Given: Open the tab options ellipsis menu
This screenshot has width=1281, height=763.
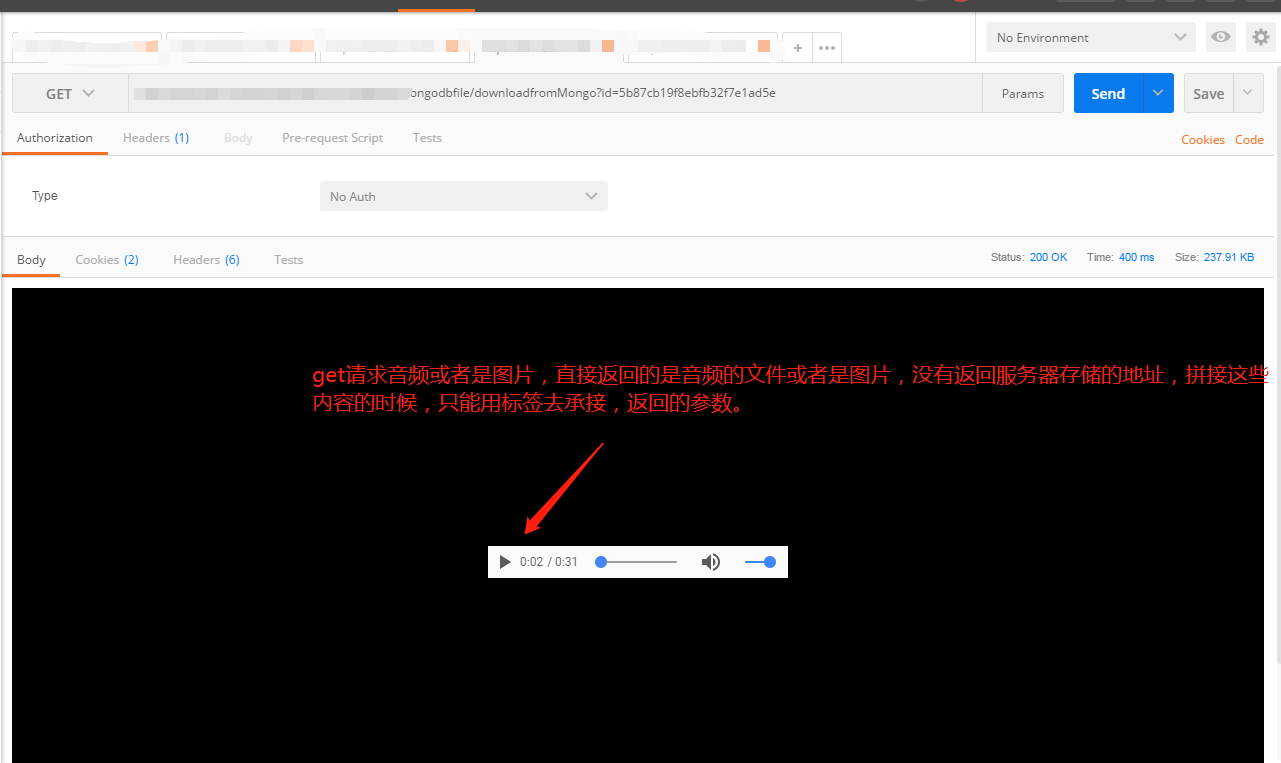Looking at the screenshot, I should 827,47.
